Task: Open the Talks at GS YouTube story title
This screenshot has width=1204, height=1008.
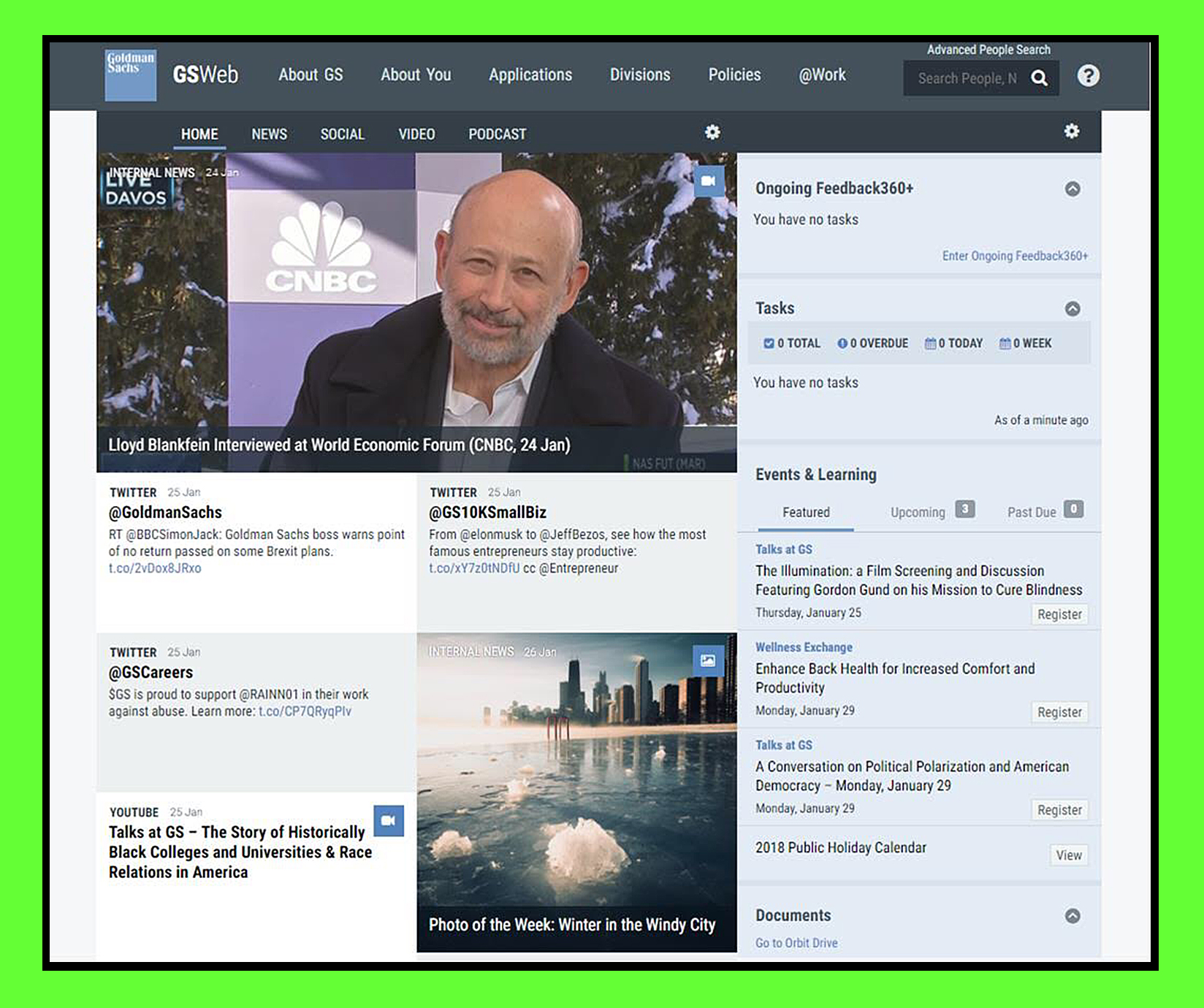Action: point(240,852)
